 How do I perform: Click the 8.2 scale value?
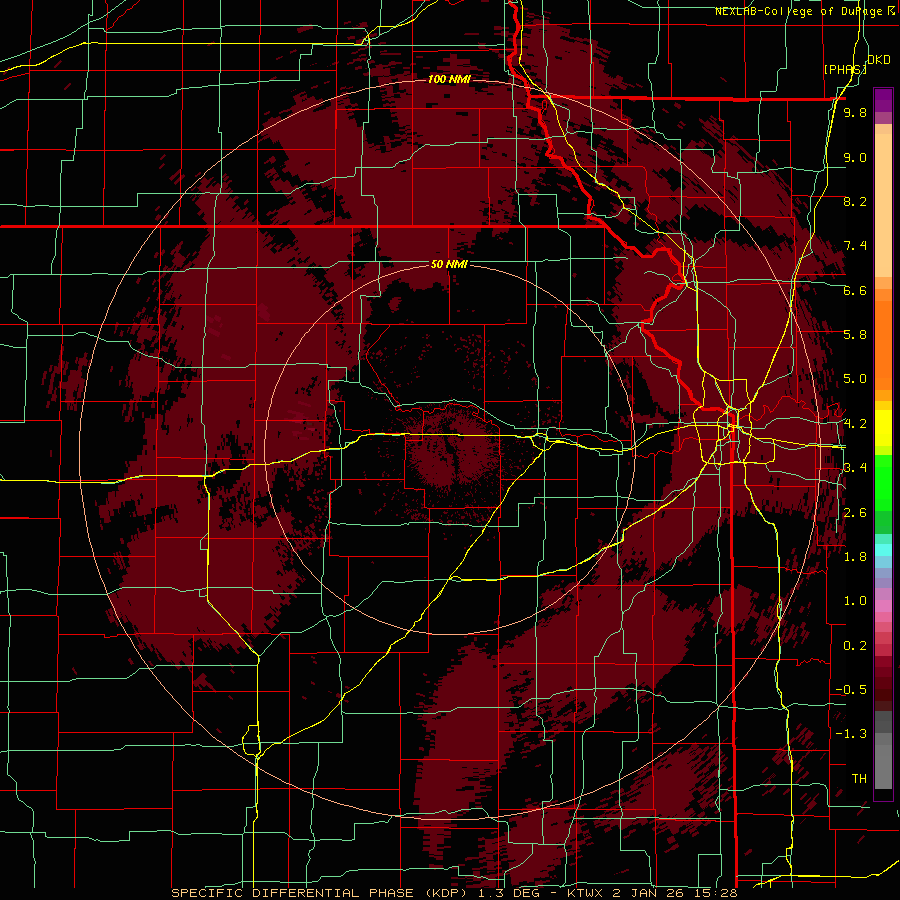(855, 201)
